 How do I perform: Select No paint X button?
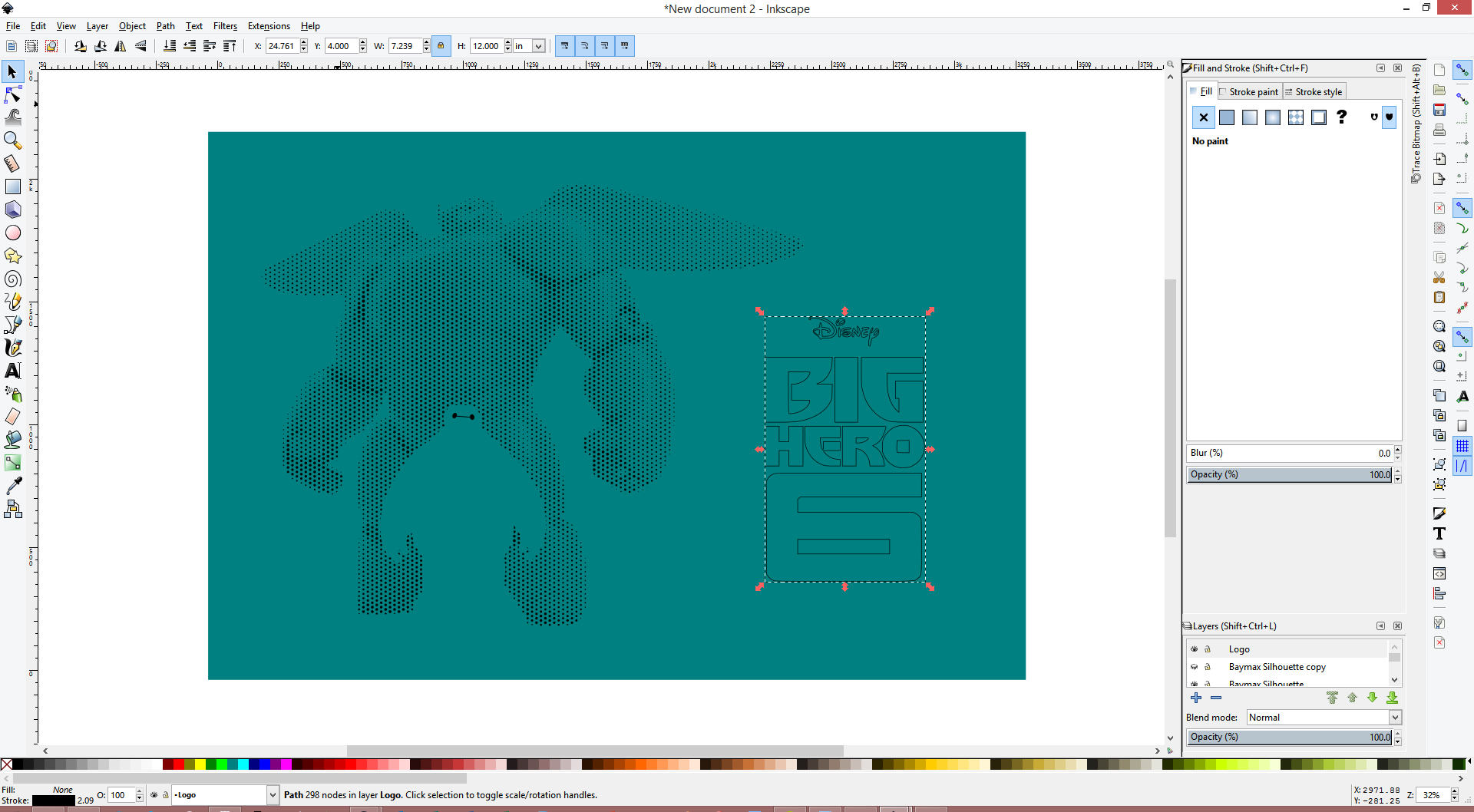click(1204, 117)
